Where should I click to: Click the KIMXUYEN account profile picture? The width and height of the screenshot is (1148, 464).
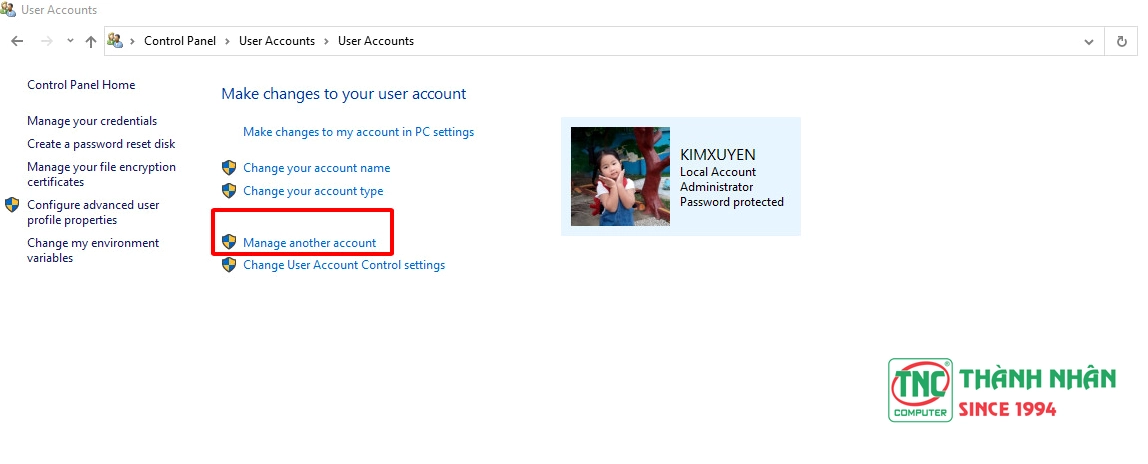pyautogui.click(x=620, y=176)
